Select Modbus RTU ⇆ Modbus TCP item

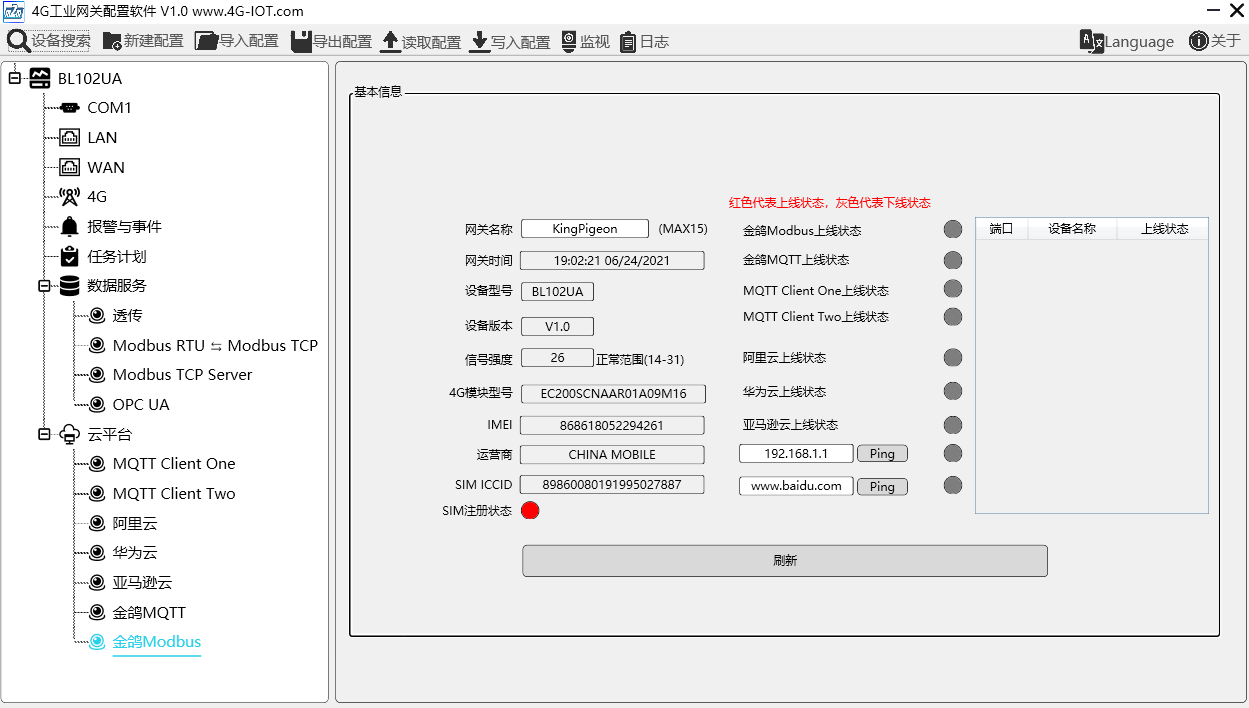[x=215, y=345]
